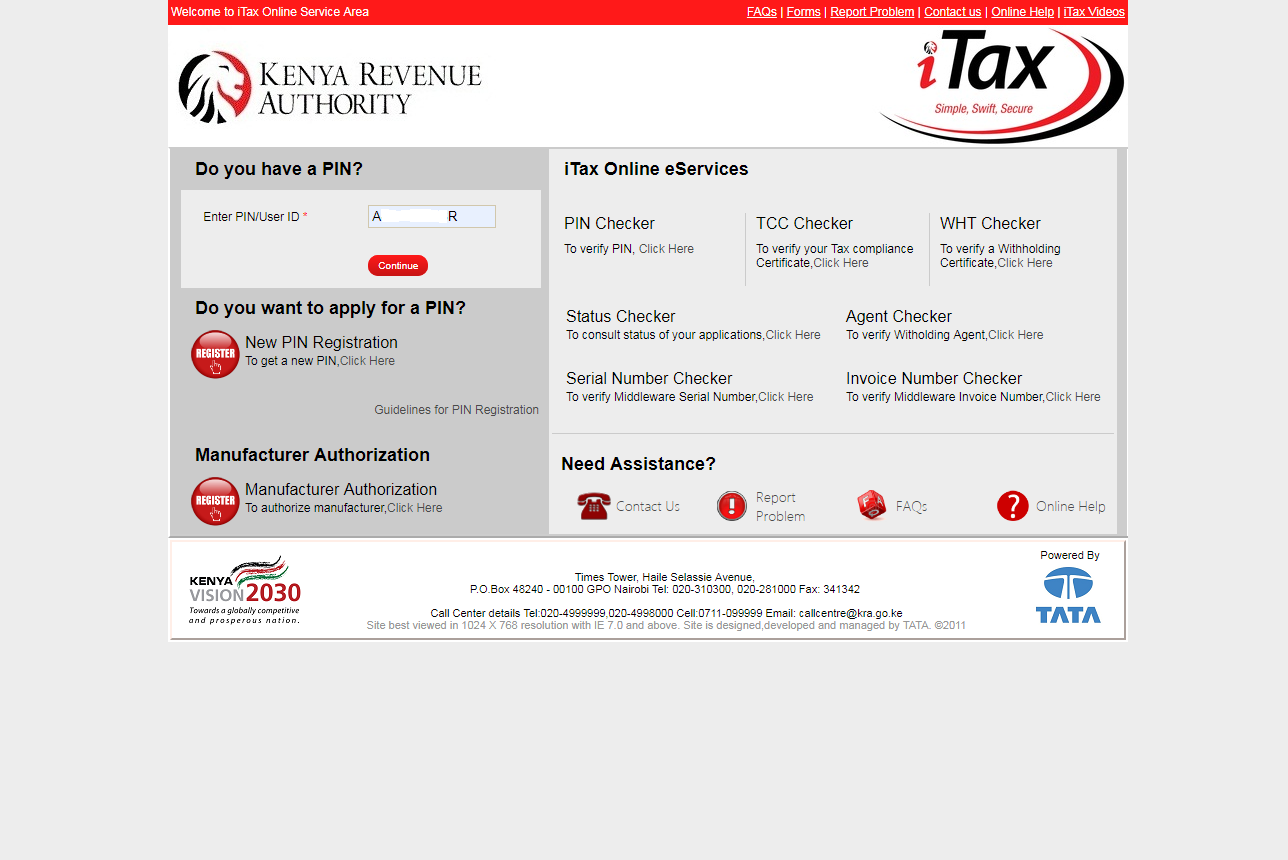
Task: Click Here link under TCC Checker
Action: [x=841, y=263]
